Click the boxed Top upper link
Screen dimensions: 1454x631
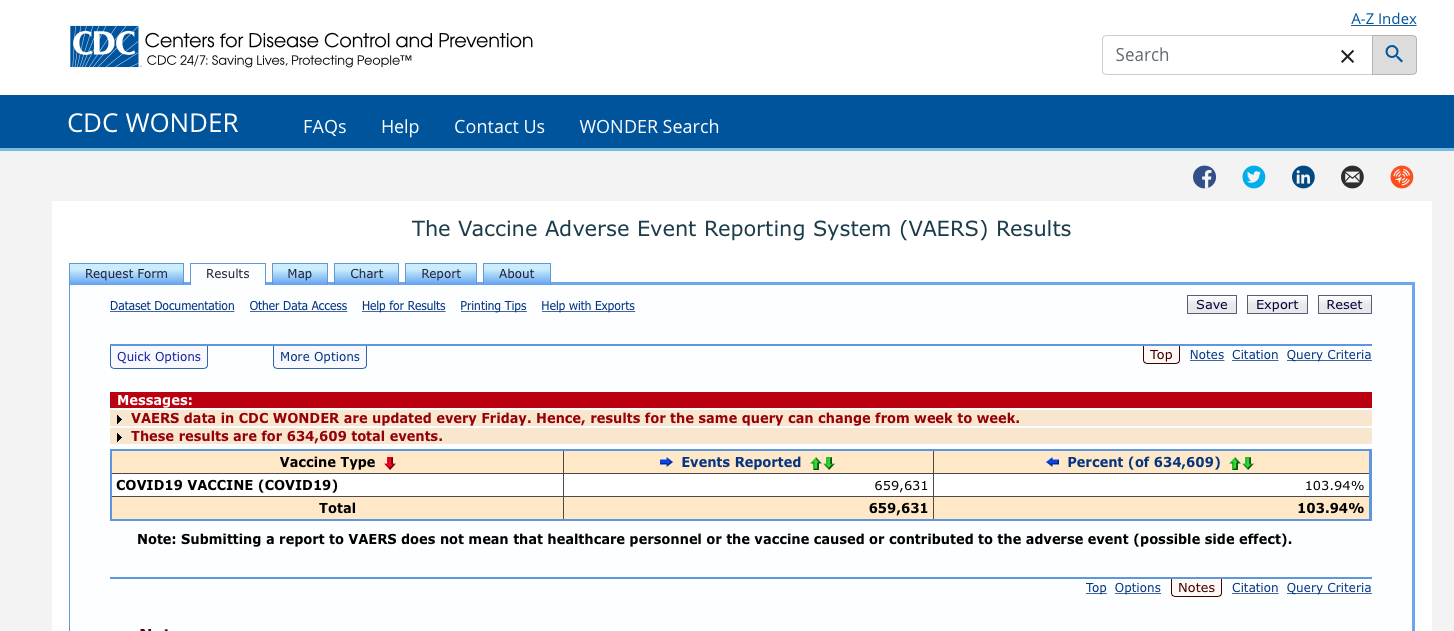click(x=1161, y=355)
